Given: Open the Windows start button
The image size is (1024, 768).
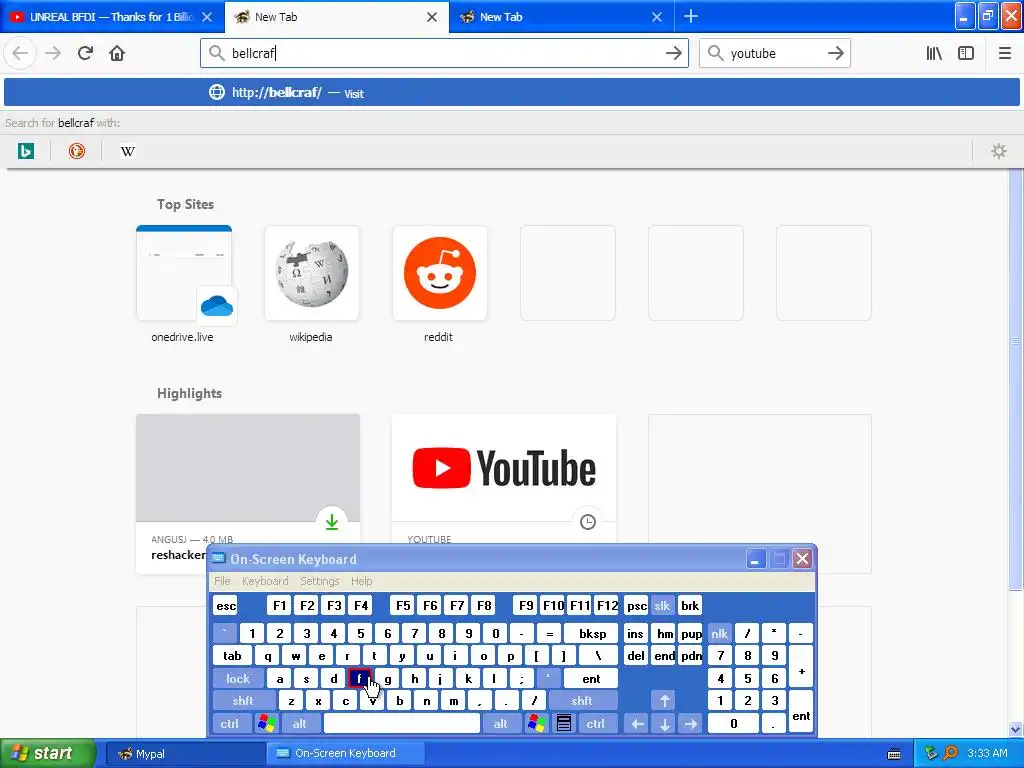Looking at the screenshot, I should coord(46,754).
